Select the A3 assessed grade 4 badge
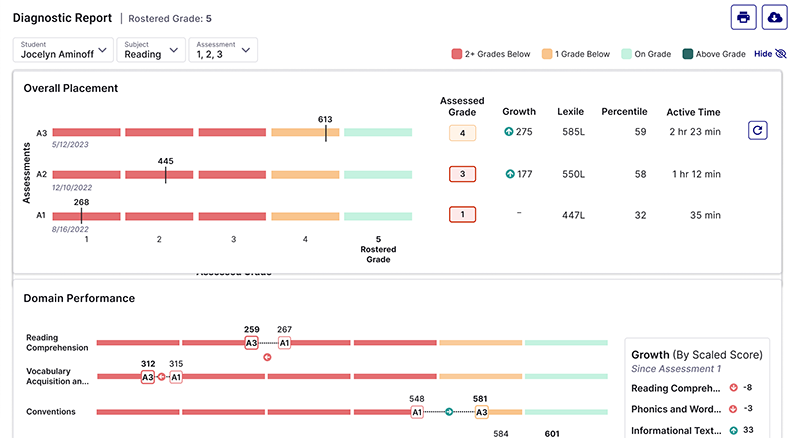This screenshot has height=438, width=800. click(462, 132)
